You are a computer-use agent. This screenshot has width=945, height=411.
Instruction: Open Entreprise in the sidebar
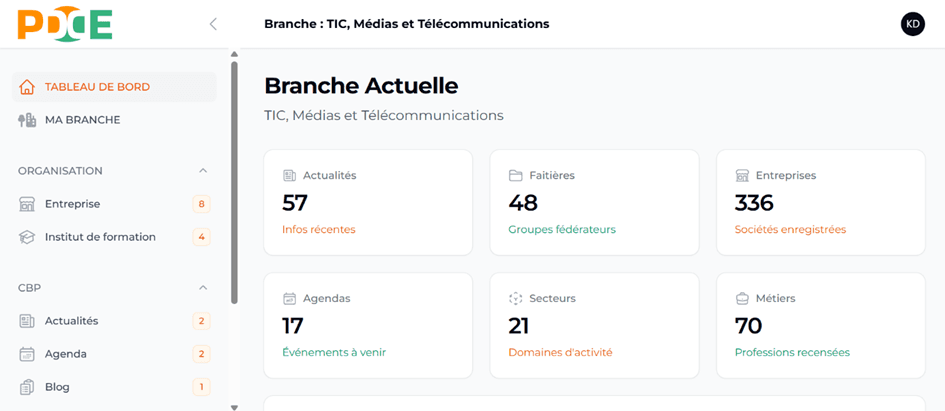(72, 204)
